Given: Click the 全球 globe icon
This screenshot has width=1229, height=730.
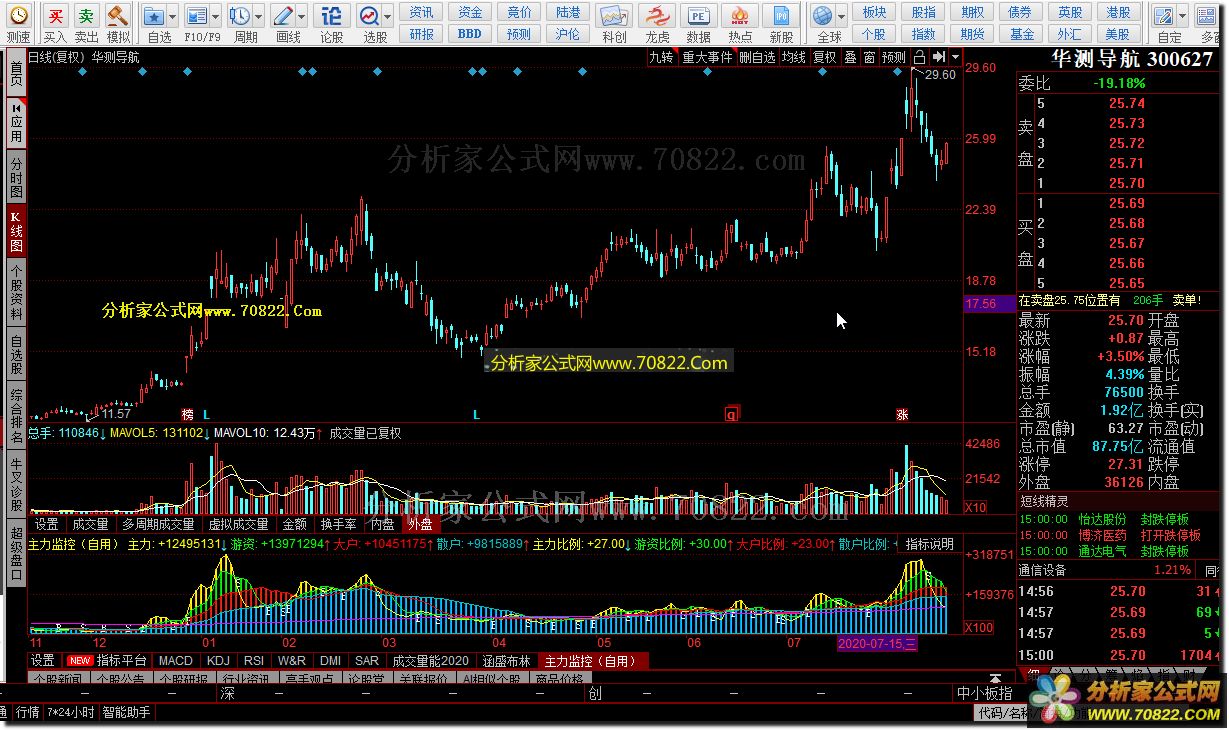Looking at the screenshot, I should (x=822, y=16).
